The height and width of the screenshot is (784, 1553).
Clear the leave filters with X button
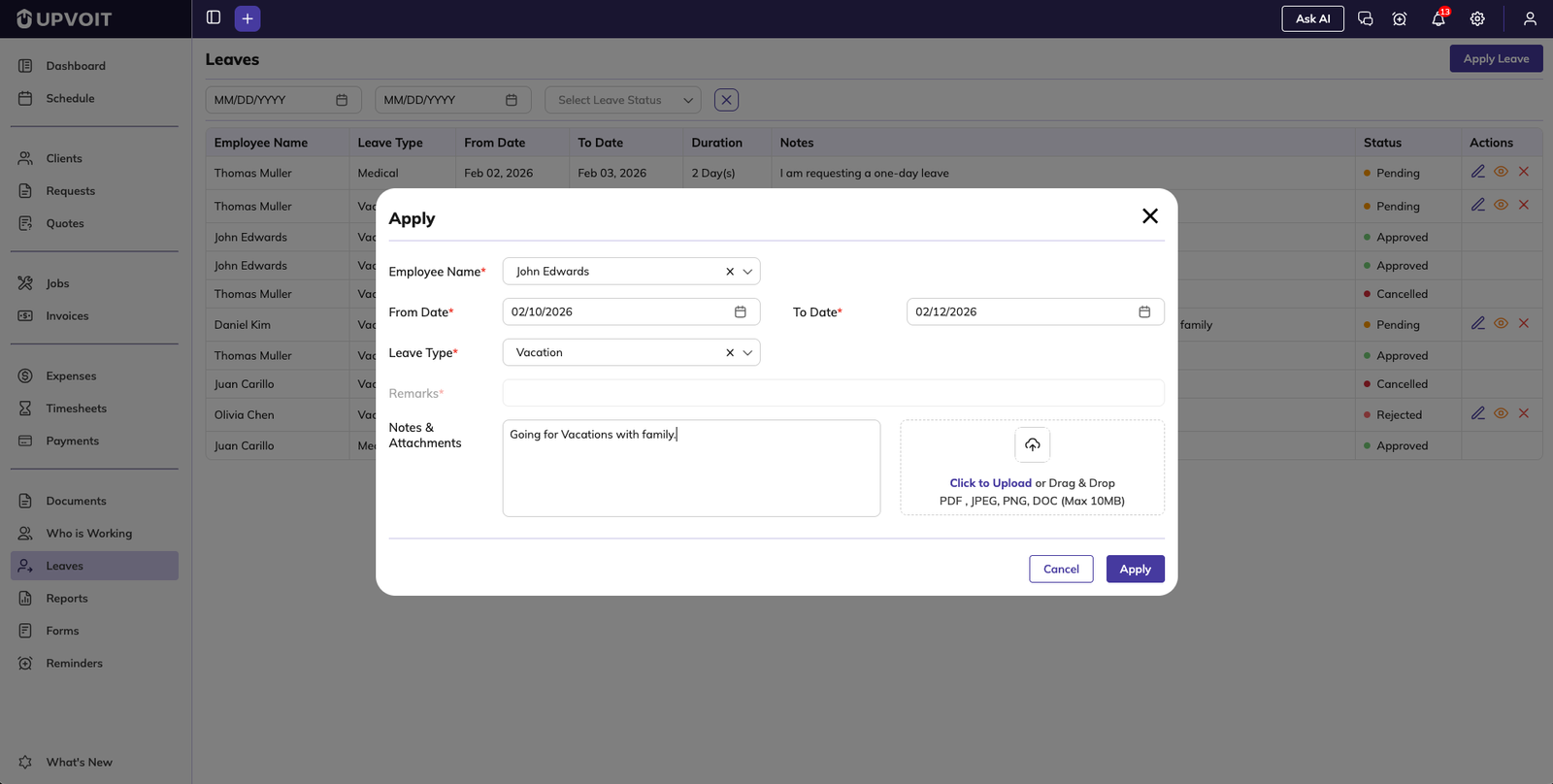click(726, 100)
